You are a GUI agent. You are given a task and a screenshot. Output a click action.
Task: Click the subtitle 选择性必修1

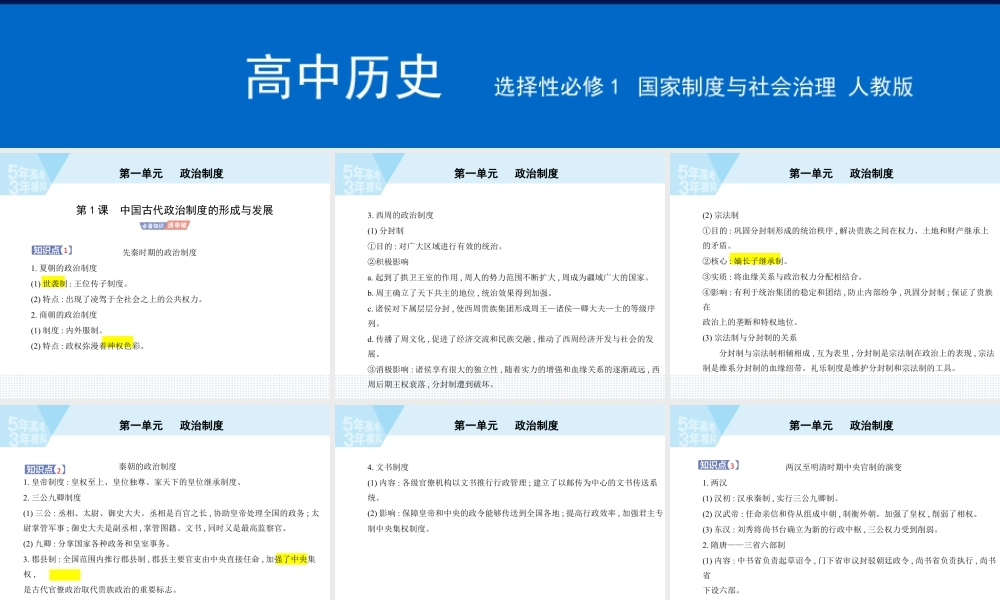556,87
